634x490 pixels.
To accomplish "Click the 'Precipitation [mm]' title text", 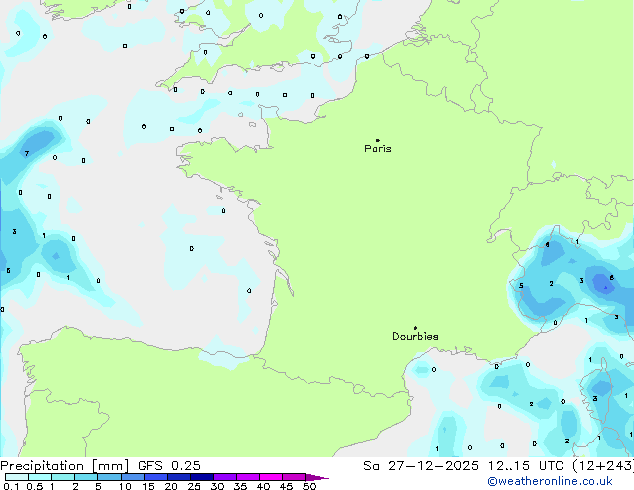I will point(65,466).
